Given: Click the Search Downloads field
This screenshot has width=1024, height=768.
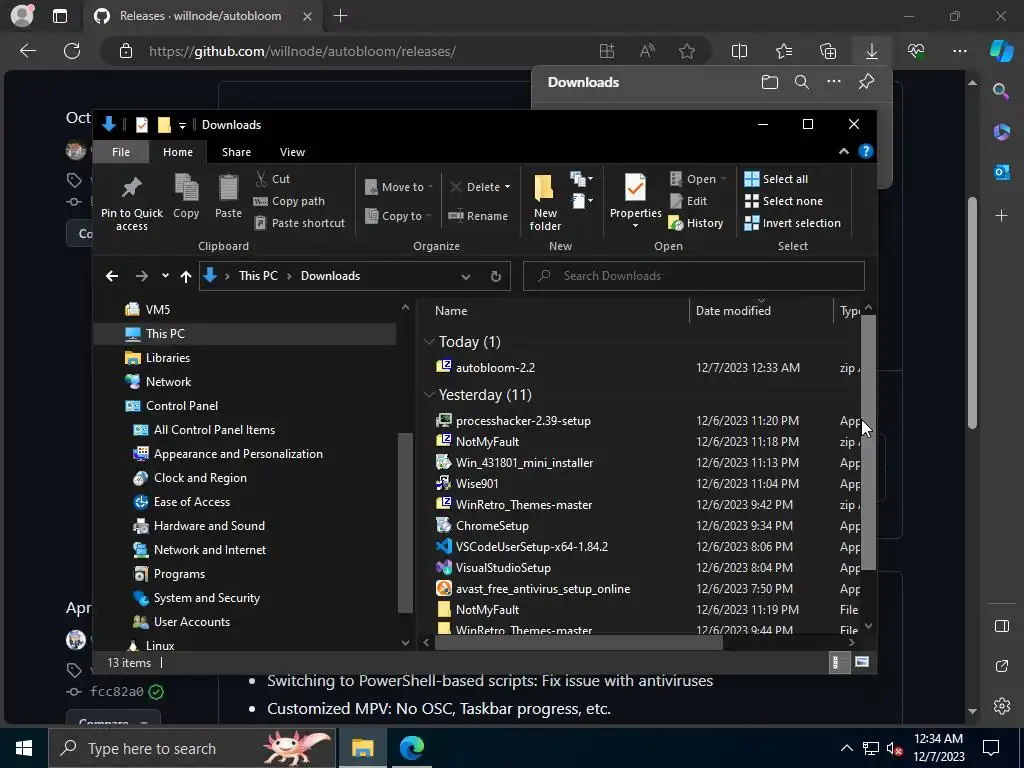Looking at the screenshot, I should click(694, 276).
